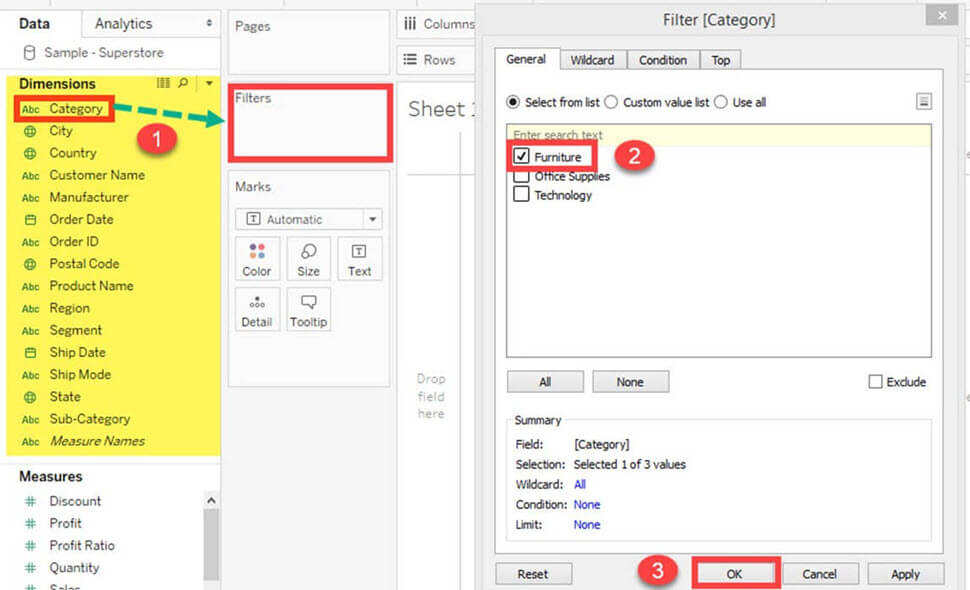
Task: Expand the Dimensions pane dropdown arrow
Action: (x=209, y=84)
